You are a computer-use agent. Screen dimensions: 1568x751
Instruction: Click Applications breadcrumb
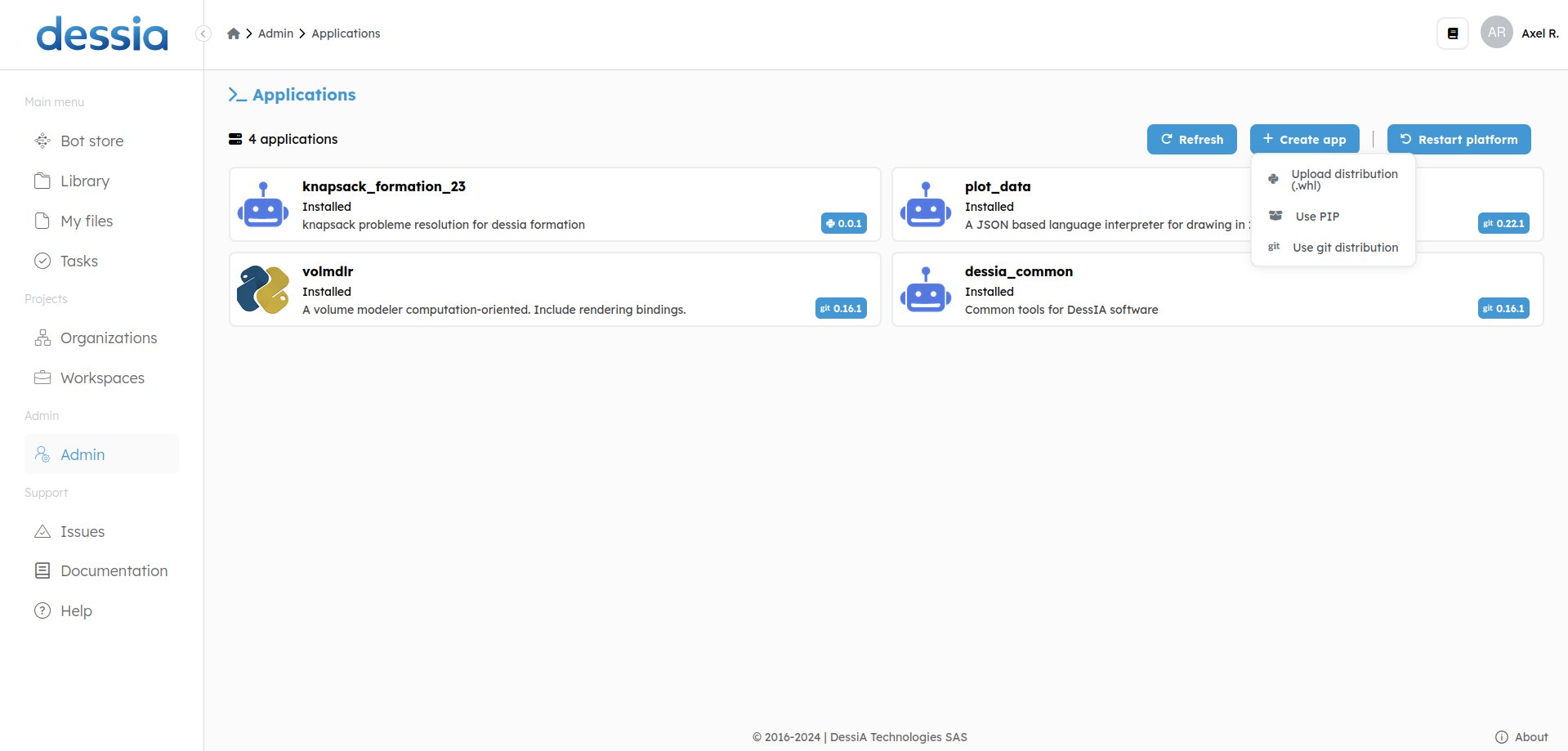pos(346,34)
